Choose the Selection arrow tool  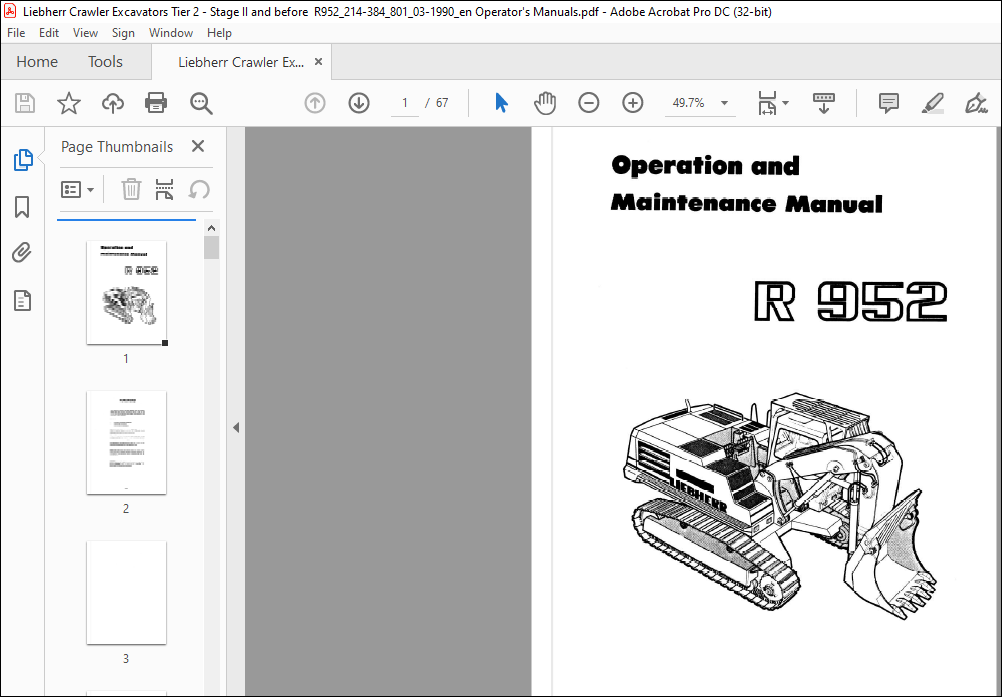coord(502,103)
